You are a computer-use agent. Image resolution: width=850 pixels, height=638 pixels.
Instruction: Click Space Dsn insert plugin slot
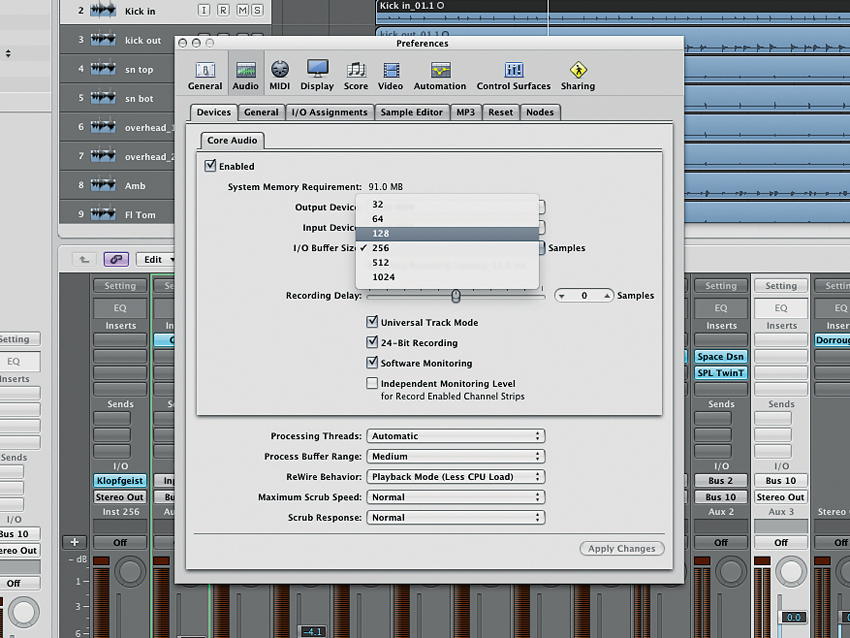click(x=720, y=357)
